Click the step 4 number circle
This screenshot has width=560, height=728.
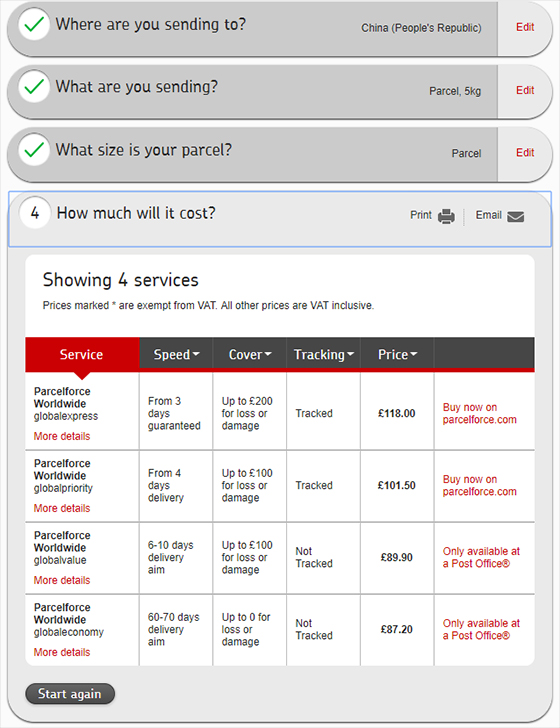tap(34, 213)
